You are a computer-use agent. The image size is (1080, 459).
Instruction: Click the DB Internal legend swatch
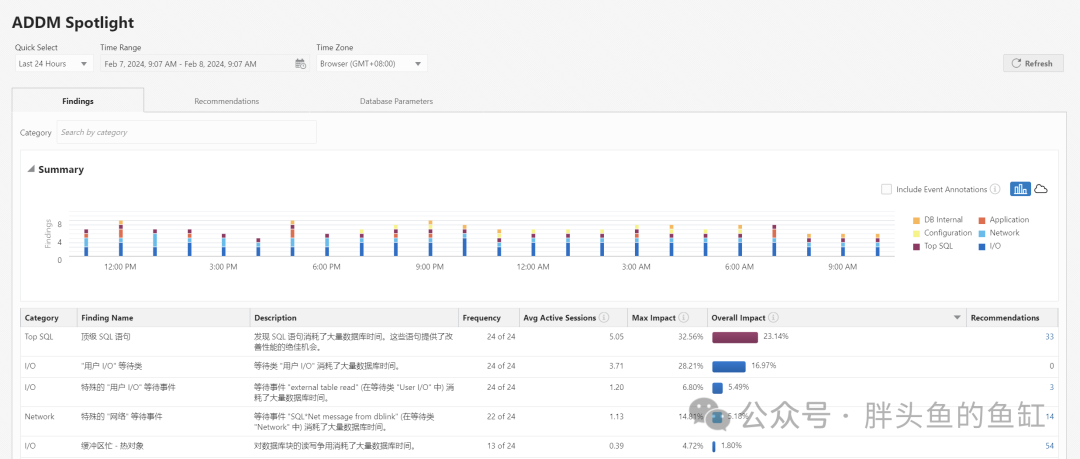pos(916,220)
